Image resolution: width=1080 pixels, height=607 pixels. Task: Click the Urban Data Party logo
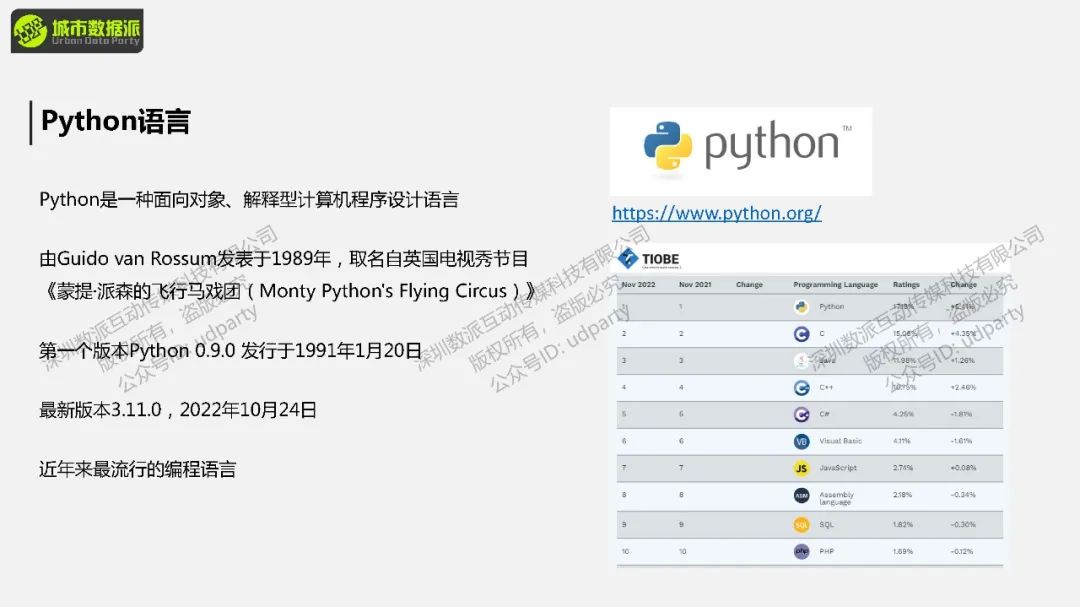tap(77, 31)
